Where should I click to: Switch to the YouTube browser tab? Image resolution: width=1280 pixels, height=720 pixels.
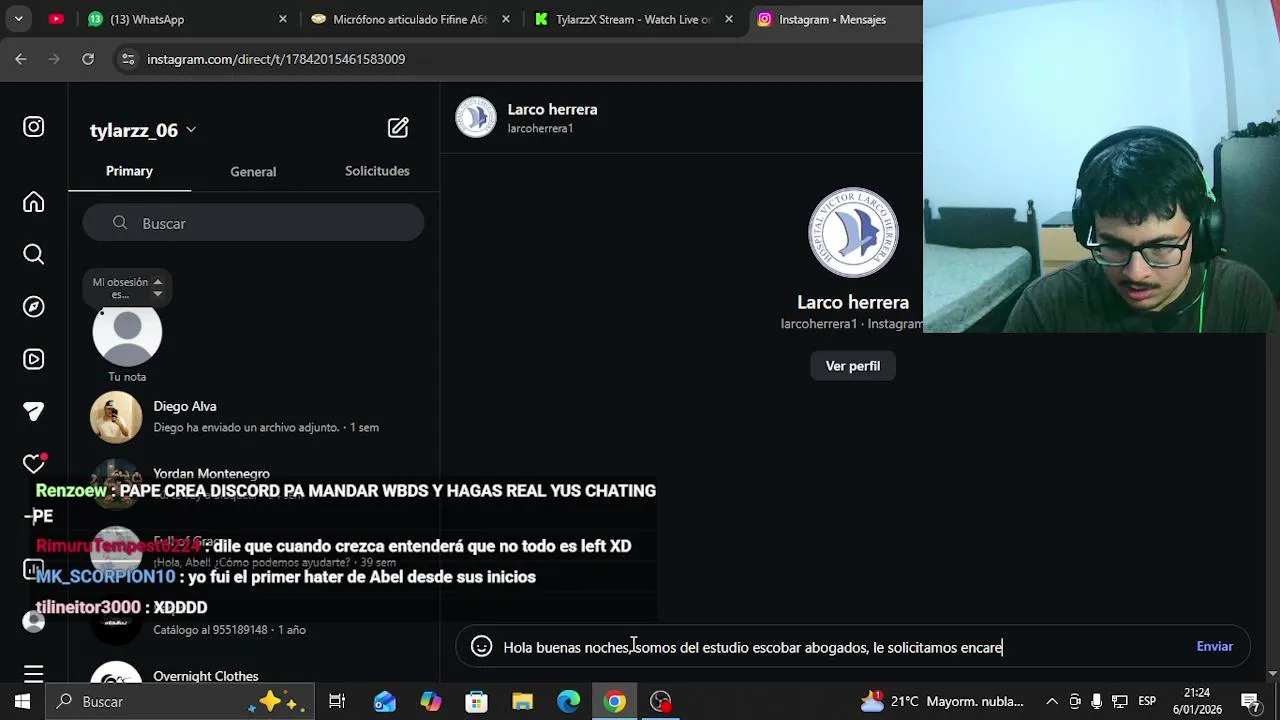(56, 19)
